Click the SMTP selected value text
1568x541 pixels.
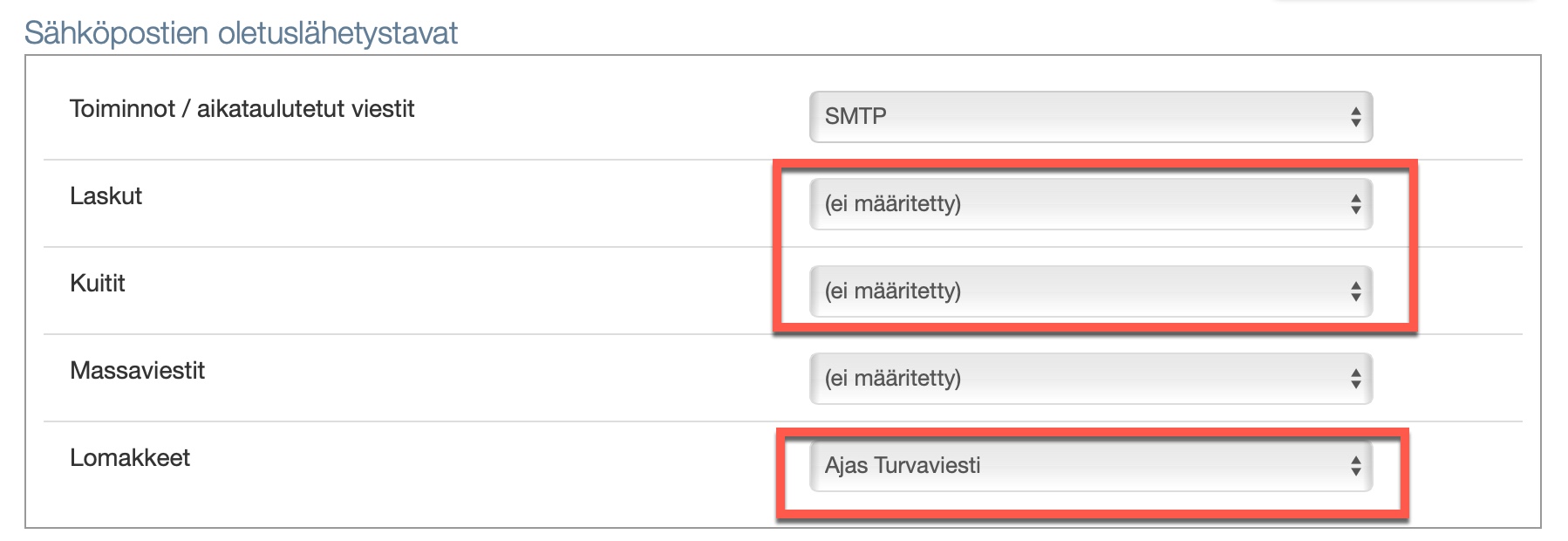pos(856,116)
